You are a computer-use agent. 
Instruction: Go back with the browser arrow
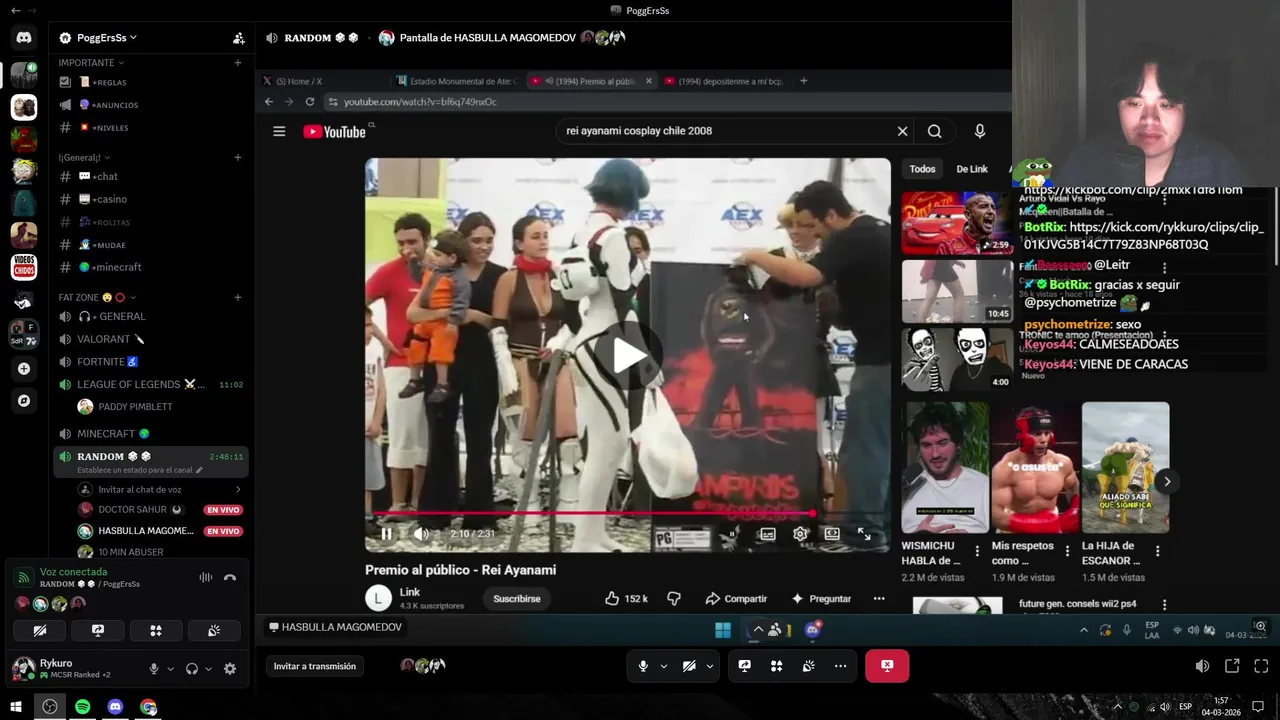tap(268, 102)
